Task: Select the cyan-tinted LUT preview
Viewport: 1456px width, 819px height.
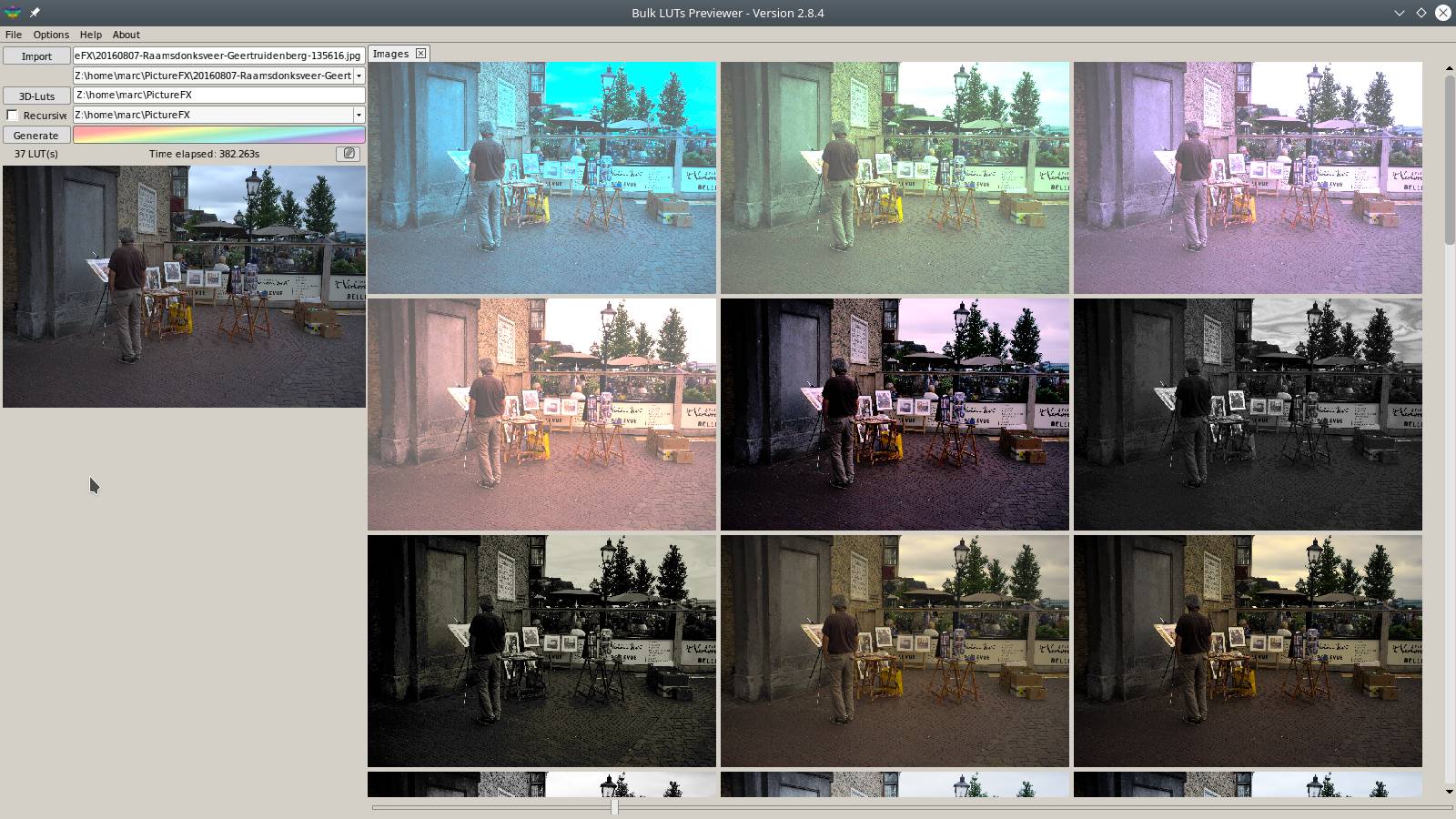Action: pos(541,177)
